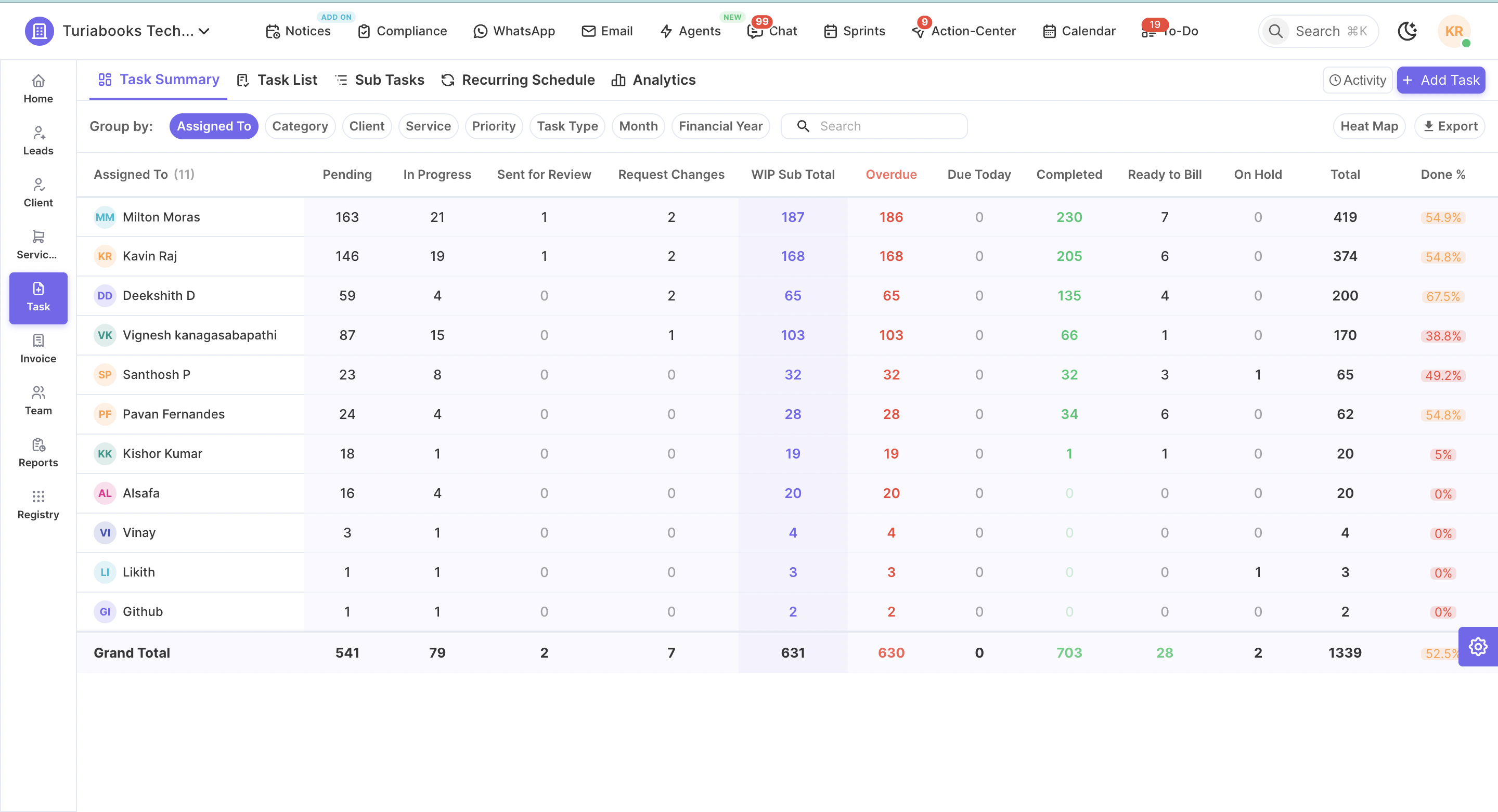Group tasks by Financial Year
Screen dimensions: 1498x812
pos(721,126)
